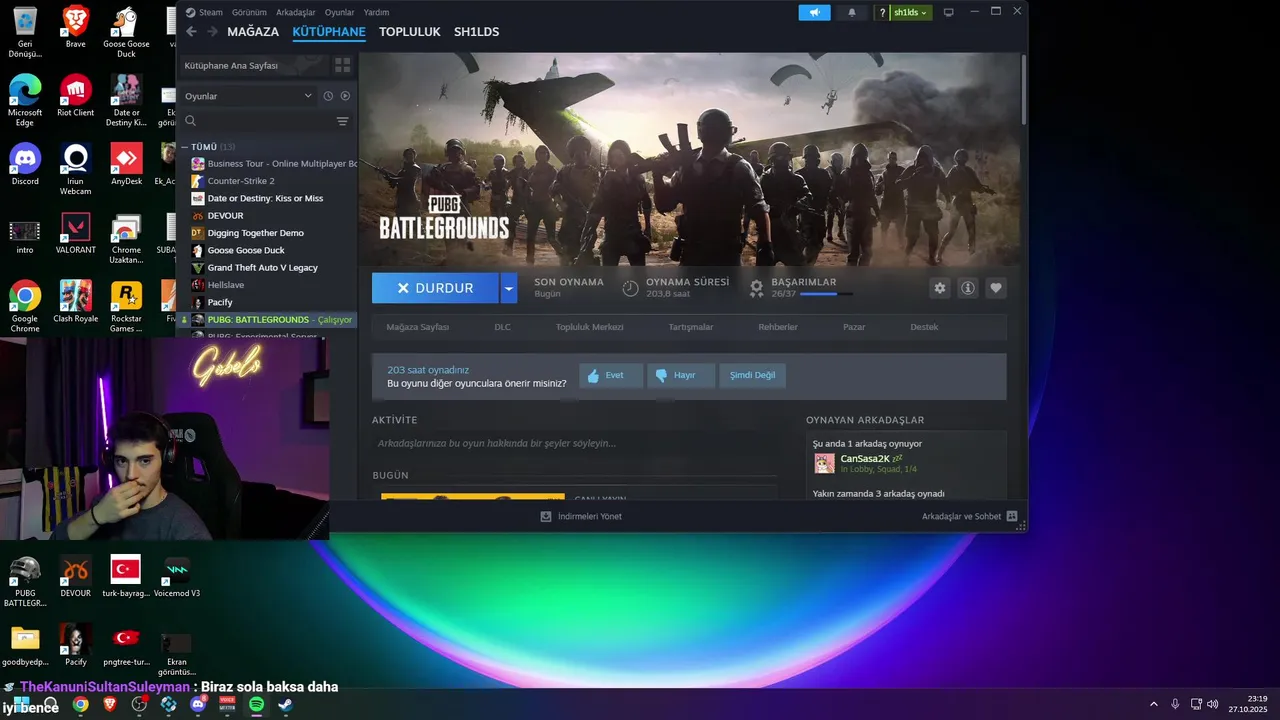The height and width of the screenshot is (720, 1280).
Task: Open Arkadaşlar ve Sohbet panel
Action: click(969, 516)
